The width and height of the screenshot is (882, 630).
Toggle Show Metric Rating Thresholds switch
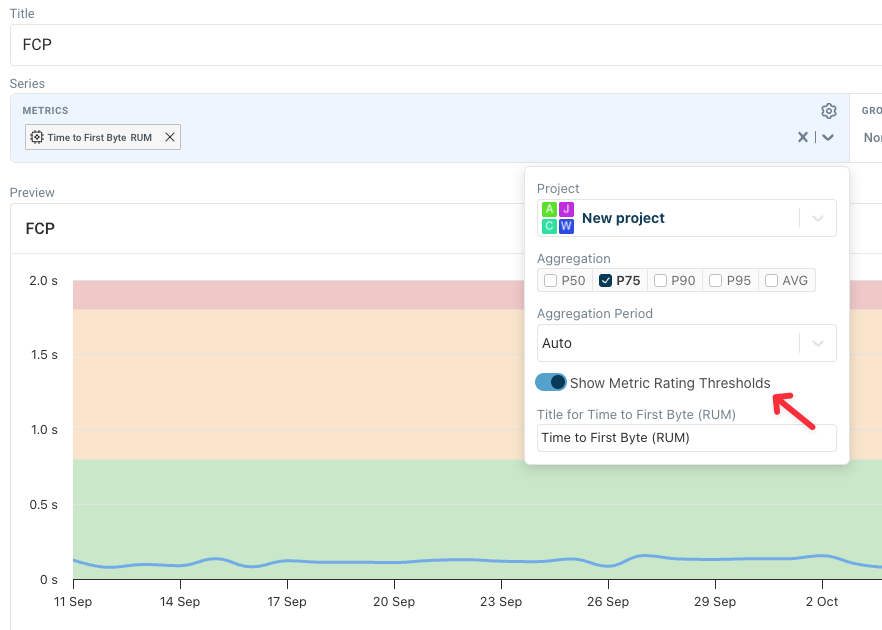551,382
